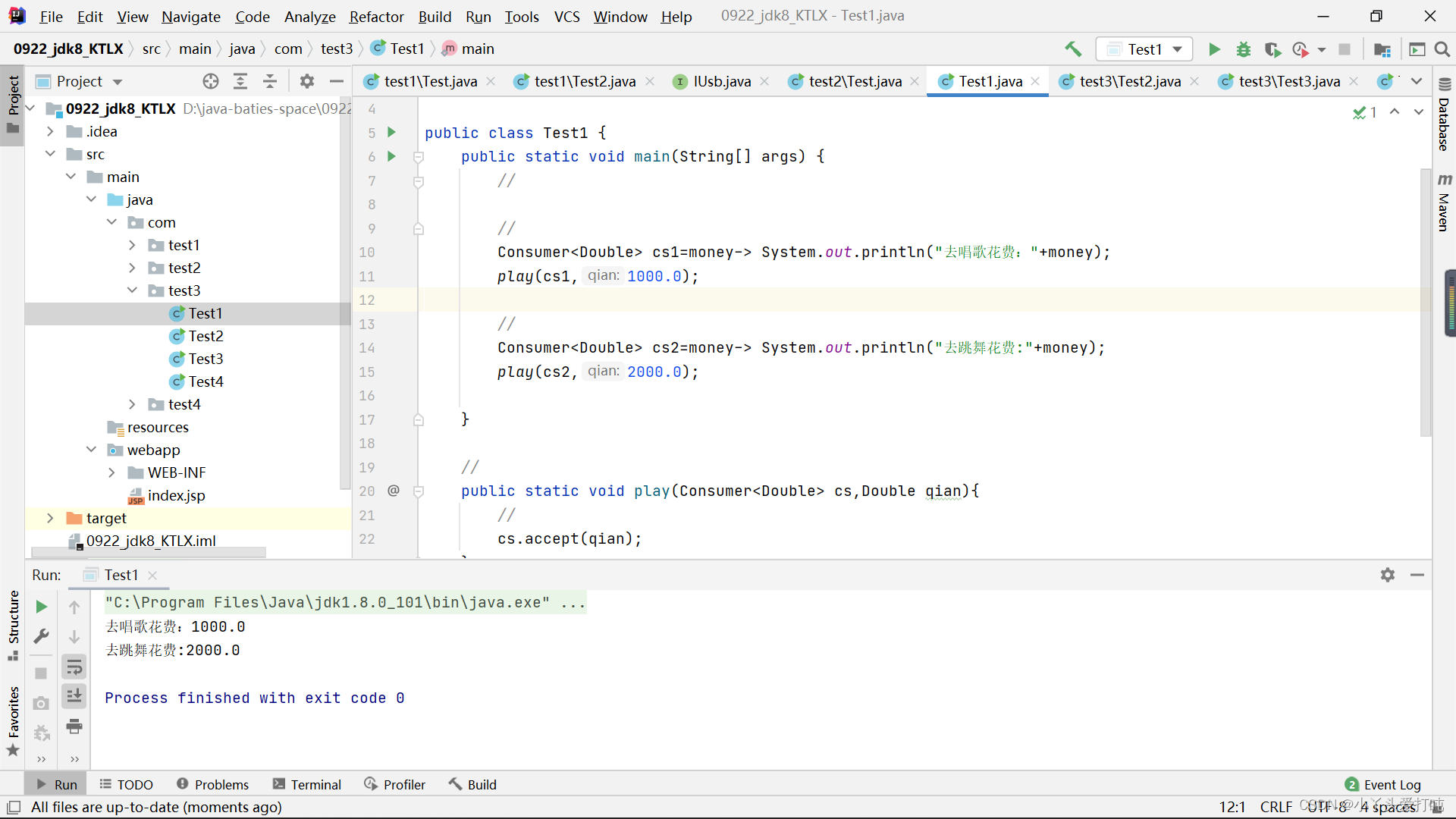Open the Event Log
Screen dimensions: 1456x819
tap(1382, 784)
